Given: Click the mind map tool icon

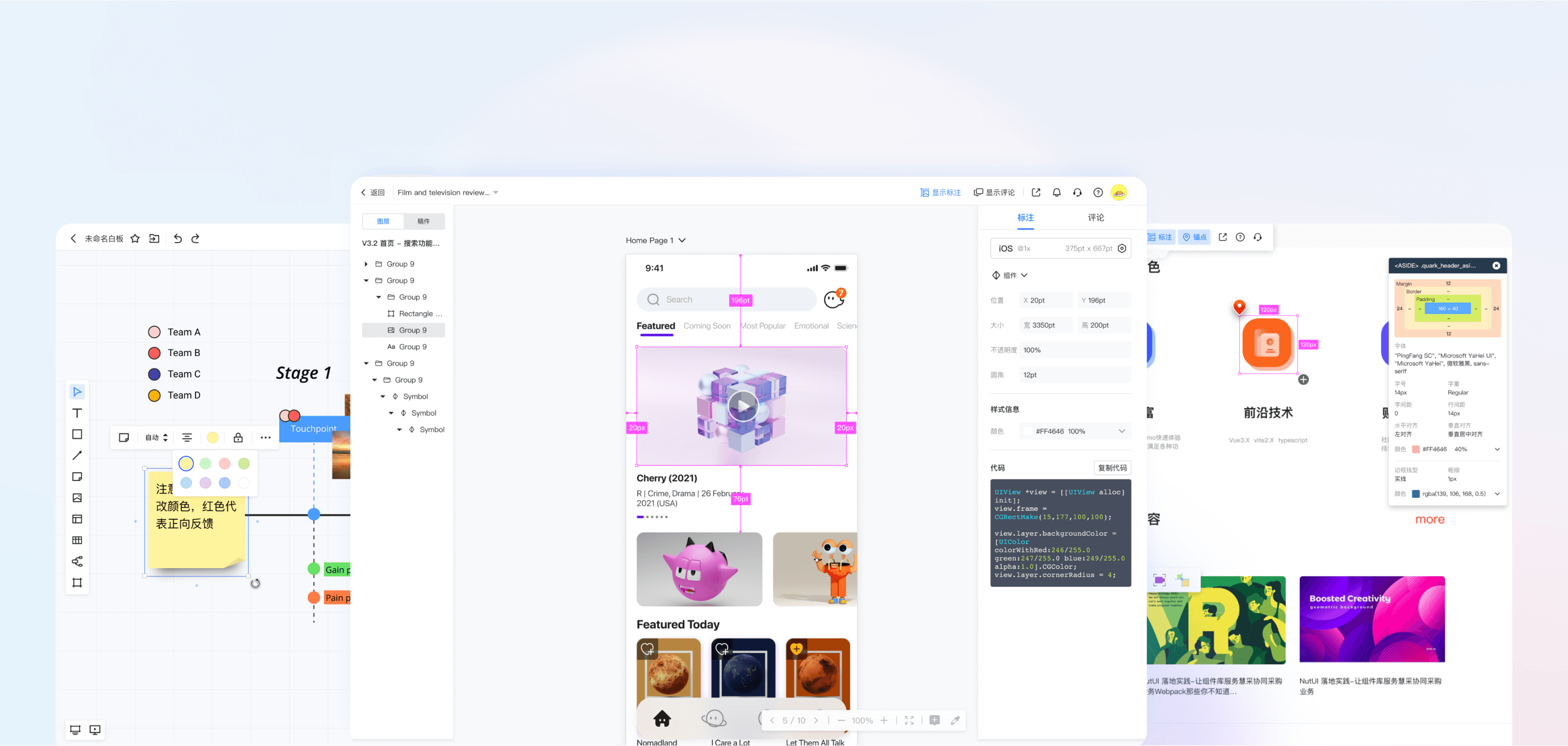Looking at the screenshot, I should coord(77,561).
